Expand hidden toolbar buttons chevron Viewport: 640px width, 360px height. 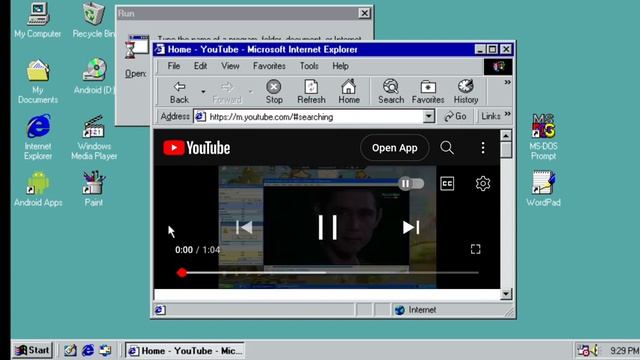[x=507, y=82]
